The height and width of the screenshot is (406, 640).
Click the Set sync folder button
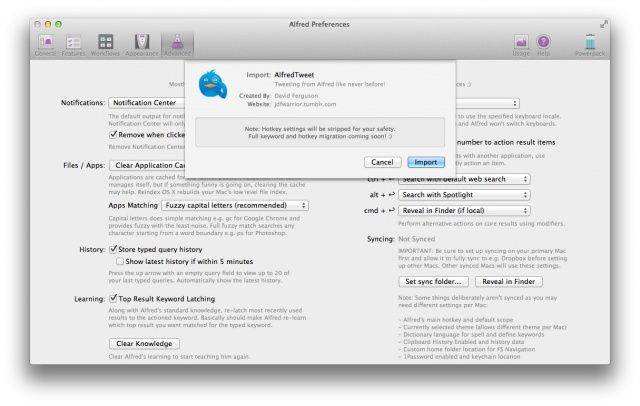pyautogui.click(x=433, y=282)
